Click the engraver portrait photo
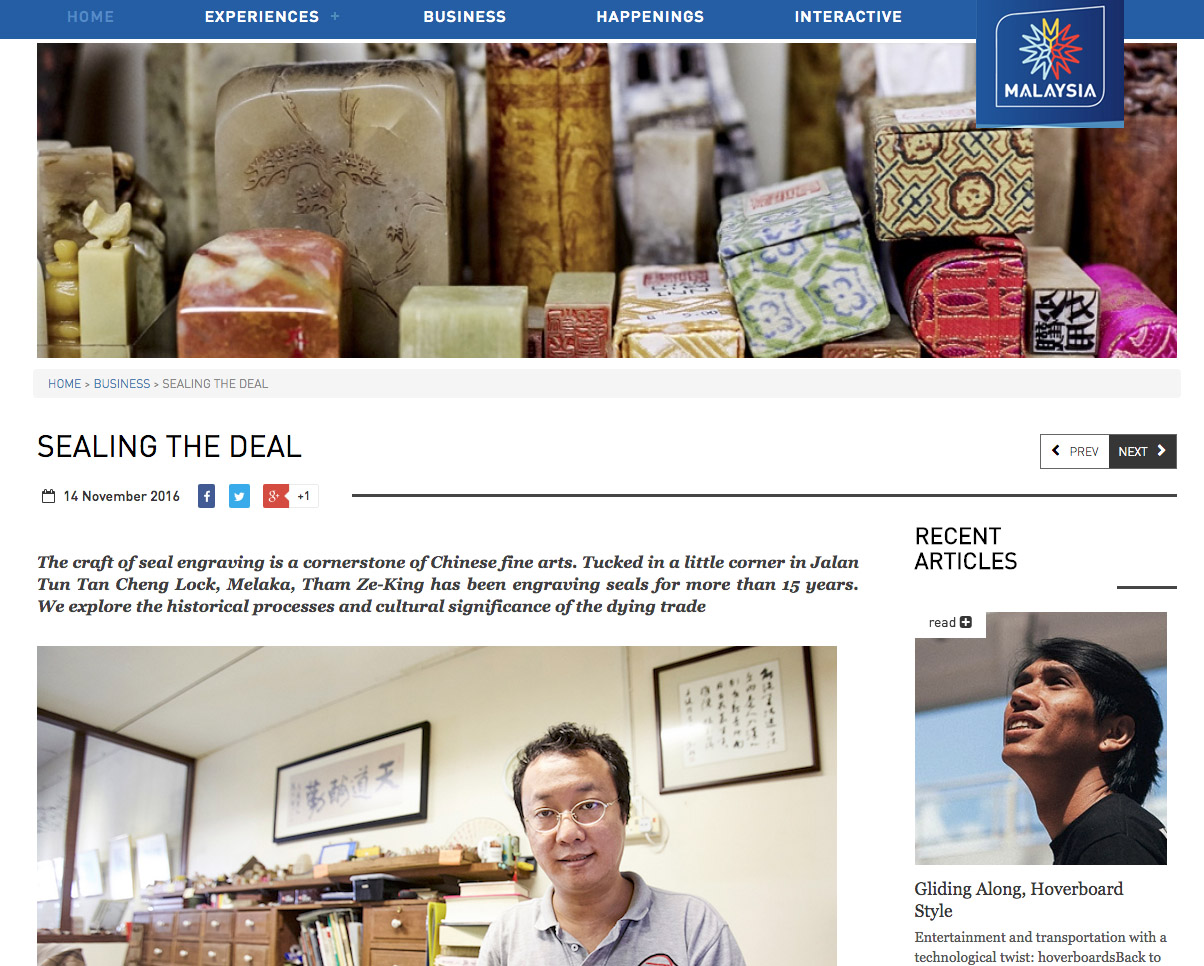 tap(437, 806)
